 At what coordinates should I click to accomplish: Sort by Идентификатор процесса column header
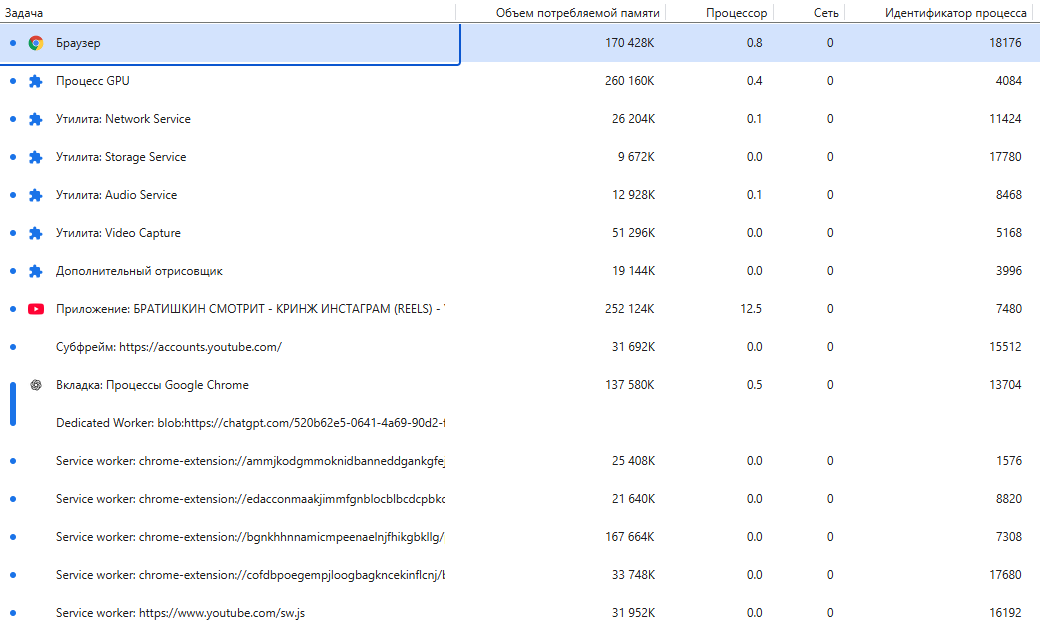pos(955,13)
